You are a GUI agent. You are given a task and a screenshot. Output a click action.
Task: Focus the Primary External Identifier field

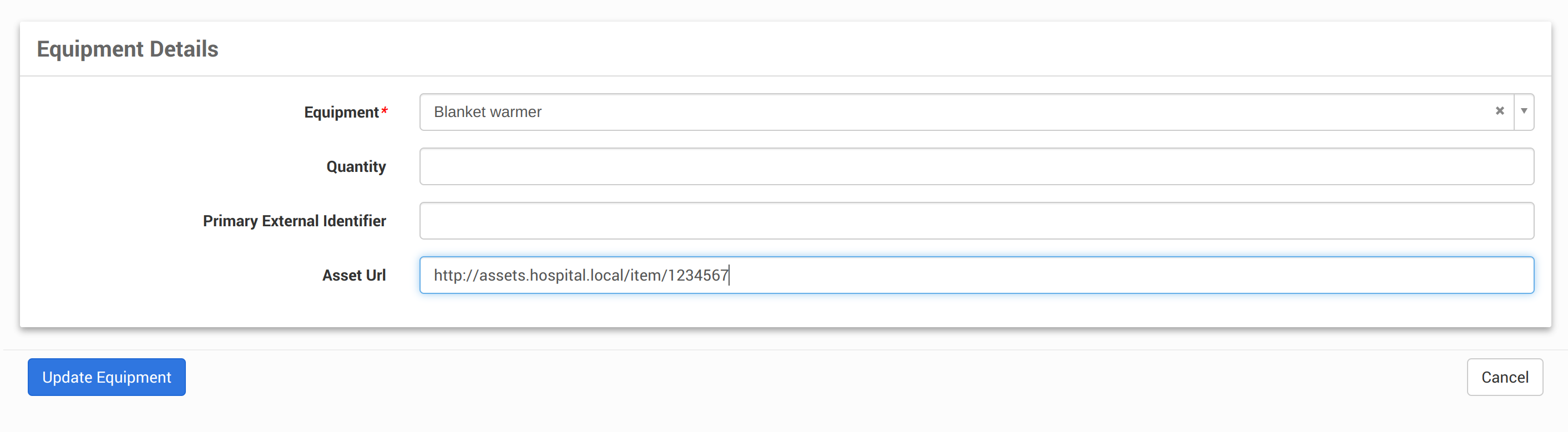(976, 220)
